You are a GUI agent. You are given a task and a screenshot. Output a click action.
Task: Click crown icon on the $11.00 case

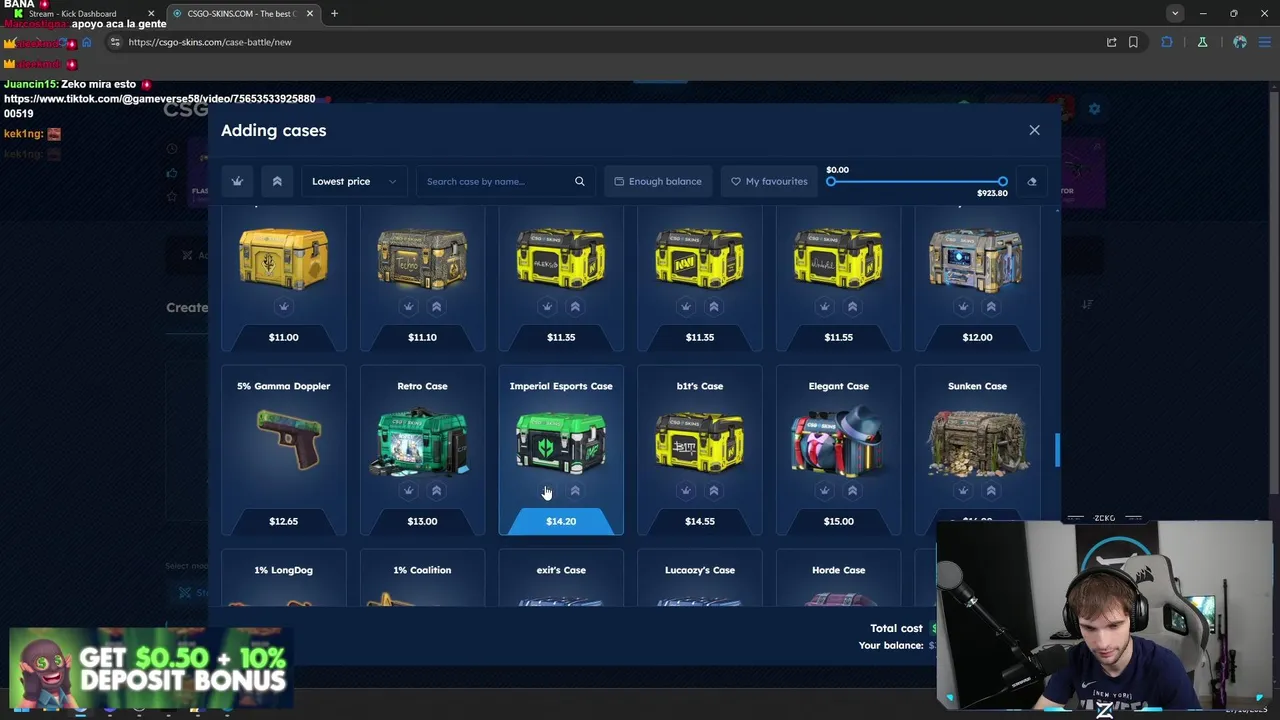point(283,307)
